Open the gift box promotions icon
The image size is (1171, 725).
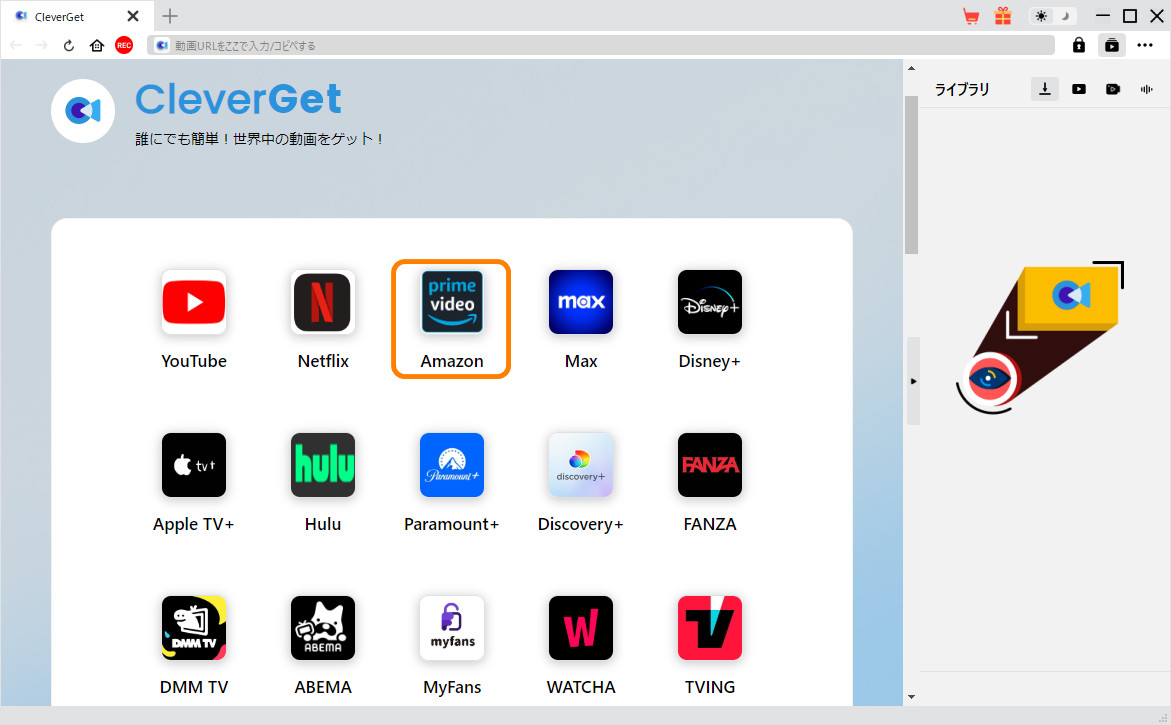pos(1003,16)
